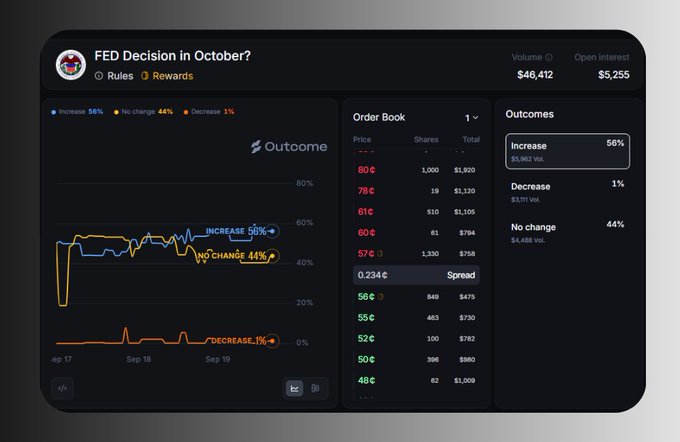Click the Volume info icon
Viewport: 680px width, 442px height.
coord(549,57)
